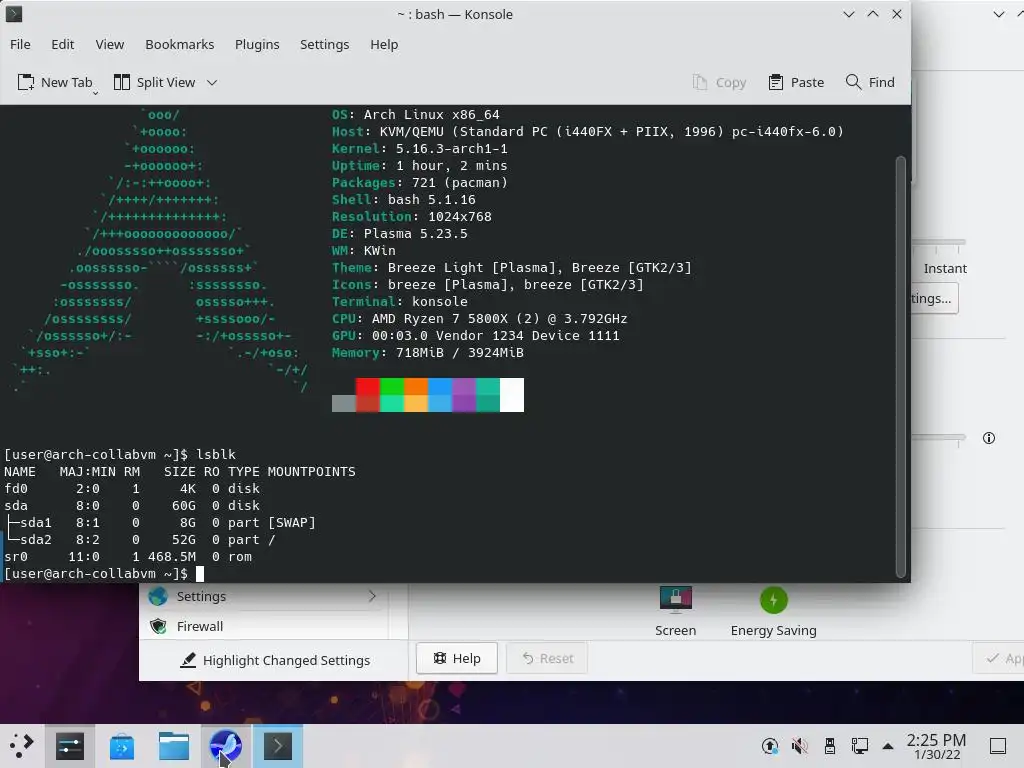Click the Help button in System Settings
This screenshot has width=1024, height=768.
point(456,658)
